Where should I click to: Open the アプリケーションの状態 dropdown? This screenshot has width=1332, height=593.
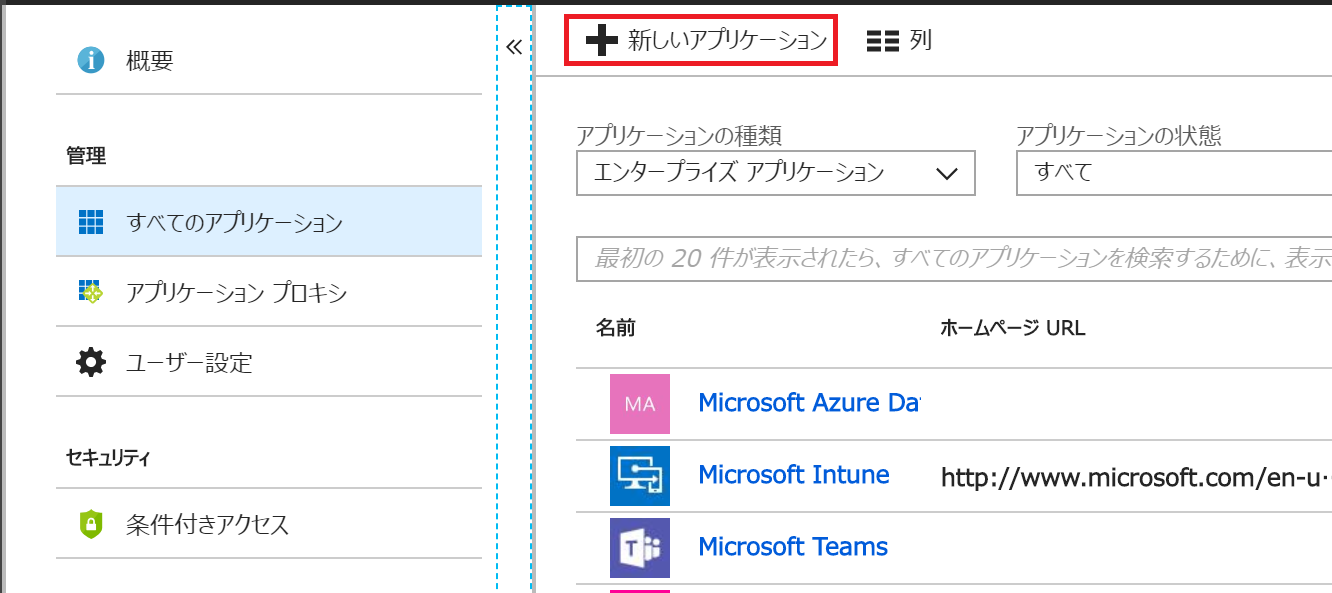pyautogui.click(x=1174, y=173)
